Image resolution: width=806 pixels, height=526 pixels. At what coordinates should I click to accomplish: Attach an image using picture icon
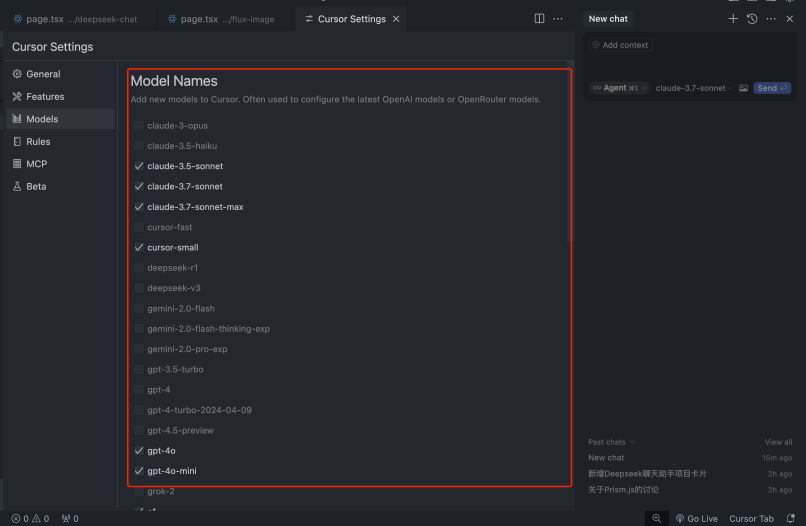(x=743, y=88)
